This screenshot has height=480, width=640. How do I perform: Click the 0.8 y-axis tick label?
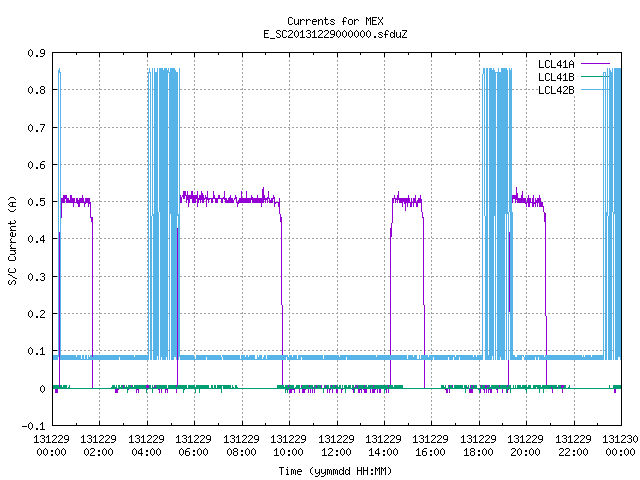coord(37,90)
